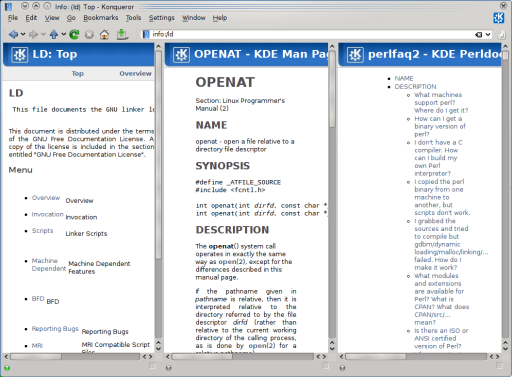The height and width of the screenshot is (377, 512).
Task: Reload the page with green refresh icon
Action: [74, 34]
